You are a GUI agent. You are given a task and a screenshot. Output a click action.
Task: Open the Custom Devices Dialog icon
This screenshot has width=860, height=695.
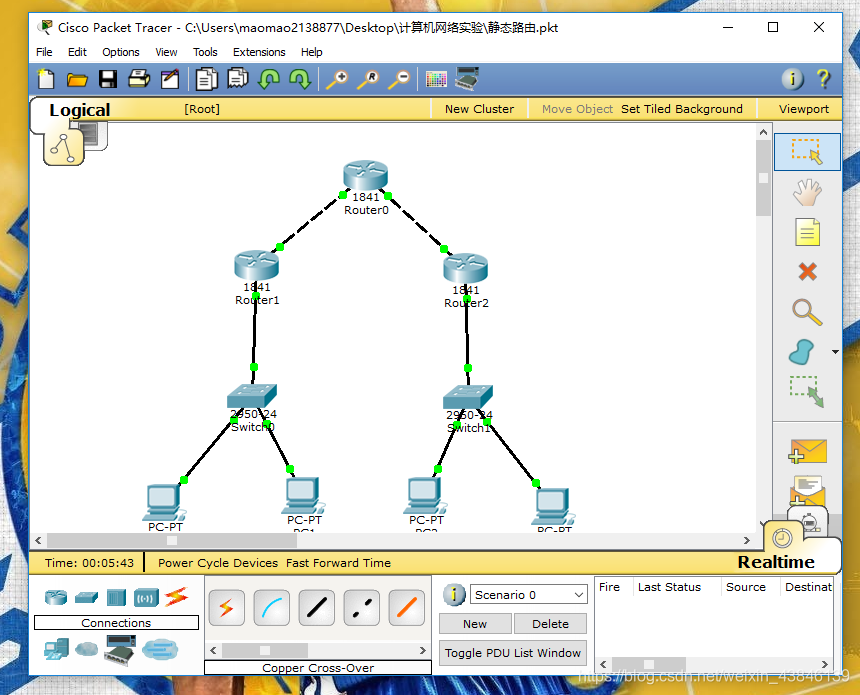(x=467, y=79)
